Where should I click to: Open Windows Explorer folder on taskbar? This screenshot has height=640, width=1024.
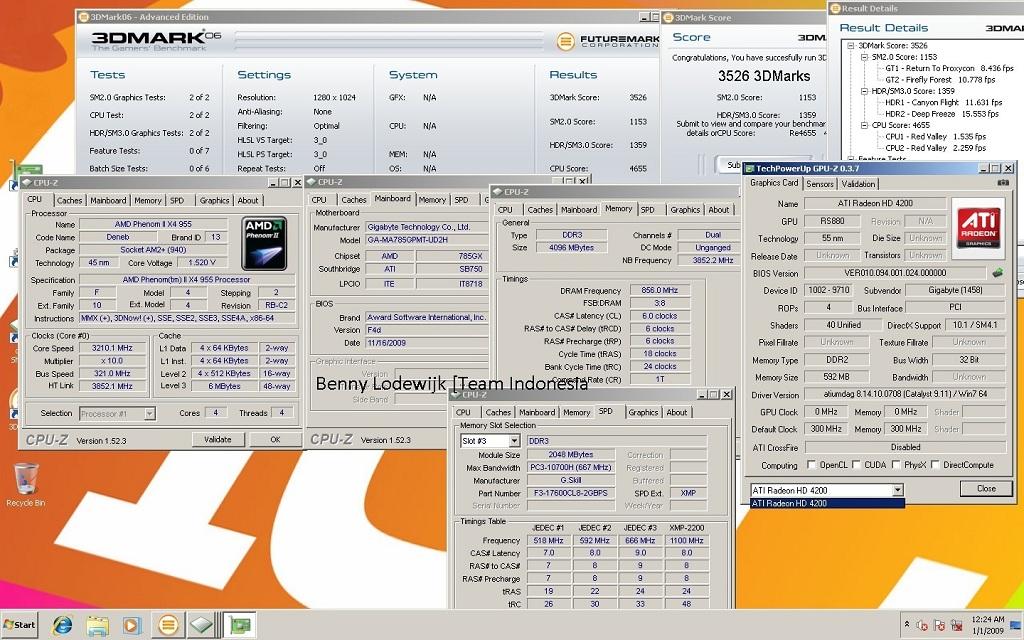click(97, 625)
